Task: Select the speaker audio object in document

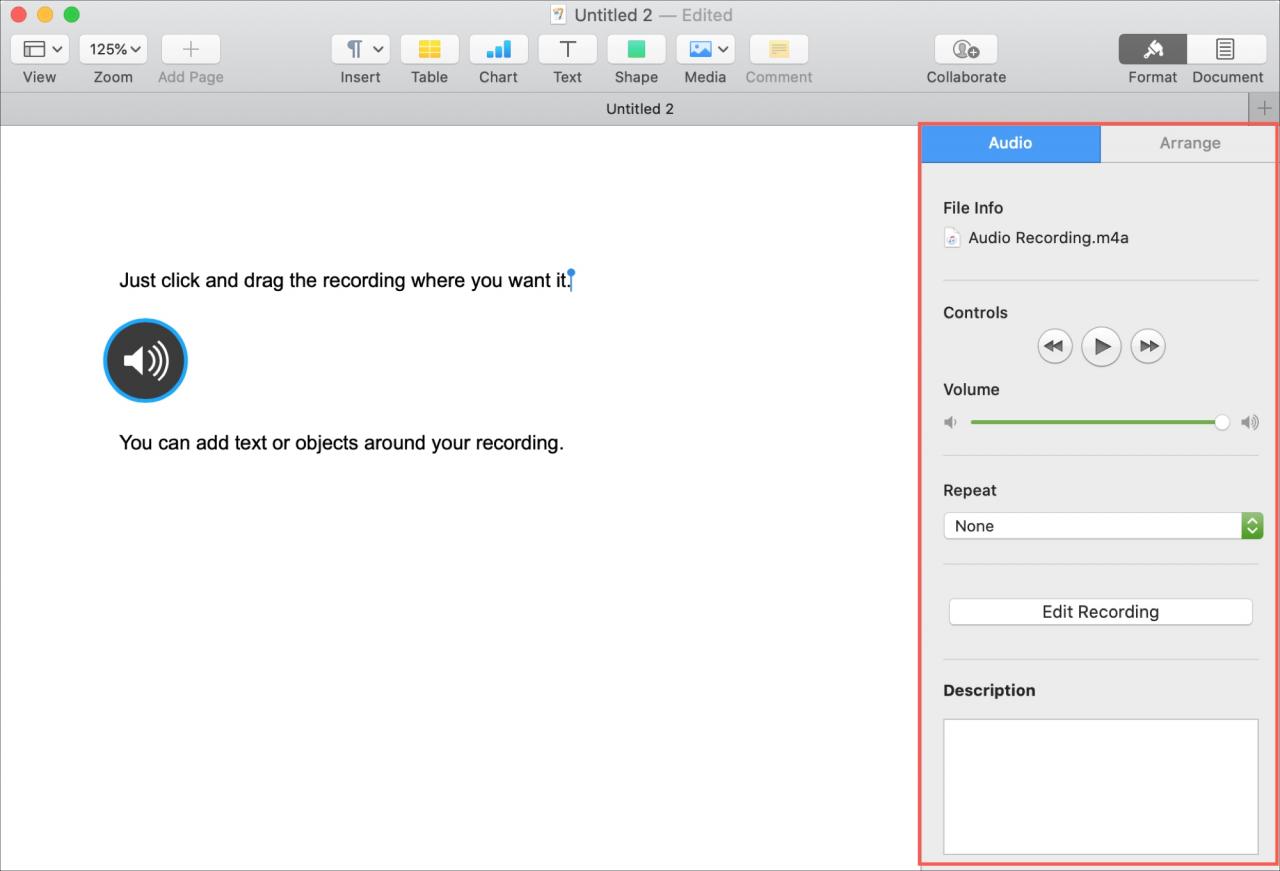Action: (145, 360)
